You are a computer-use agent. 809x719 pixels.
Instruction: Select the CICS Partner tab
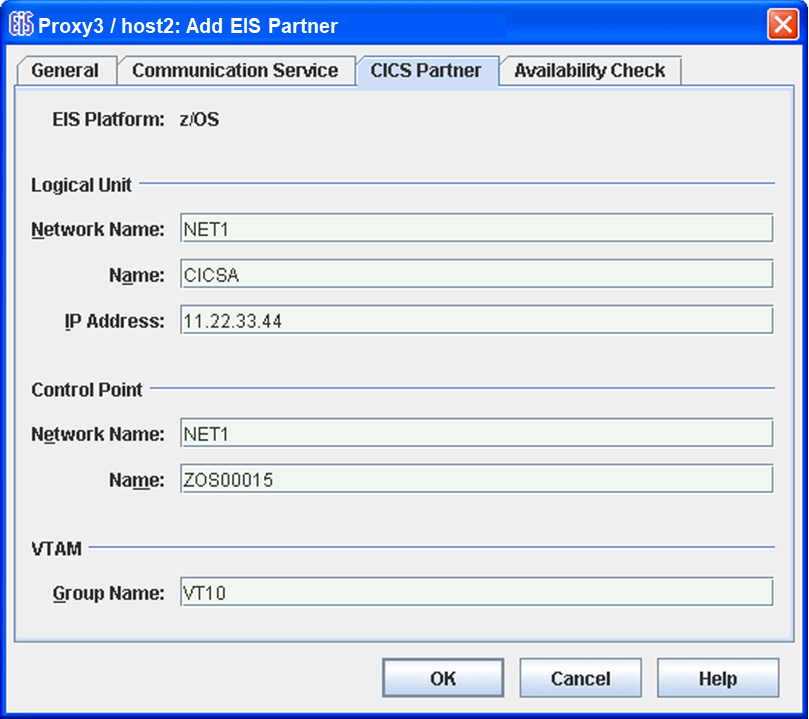point(426,71)
